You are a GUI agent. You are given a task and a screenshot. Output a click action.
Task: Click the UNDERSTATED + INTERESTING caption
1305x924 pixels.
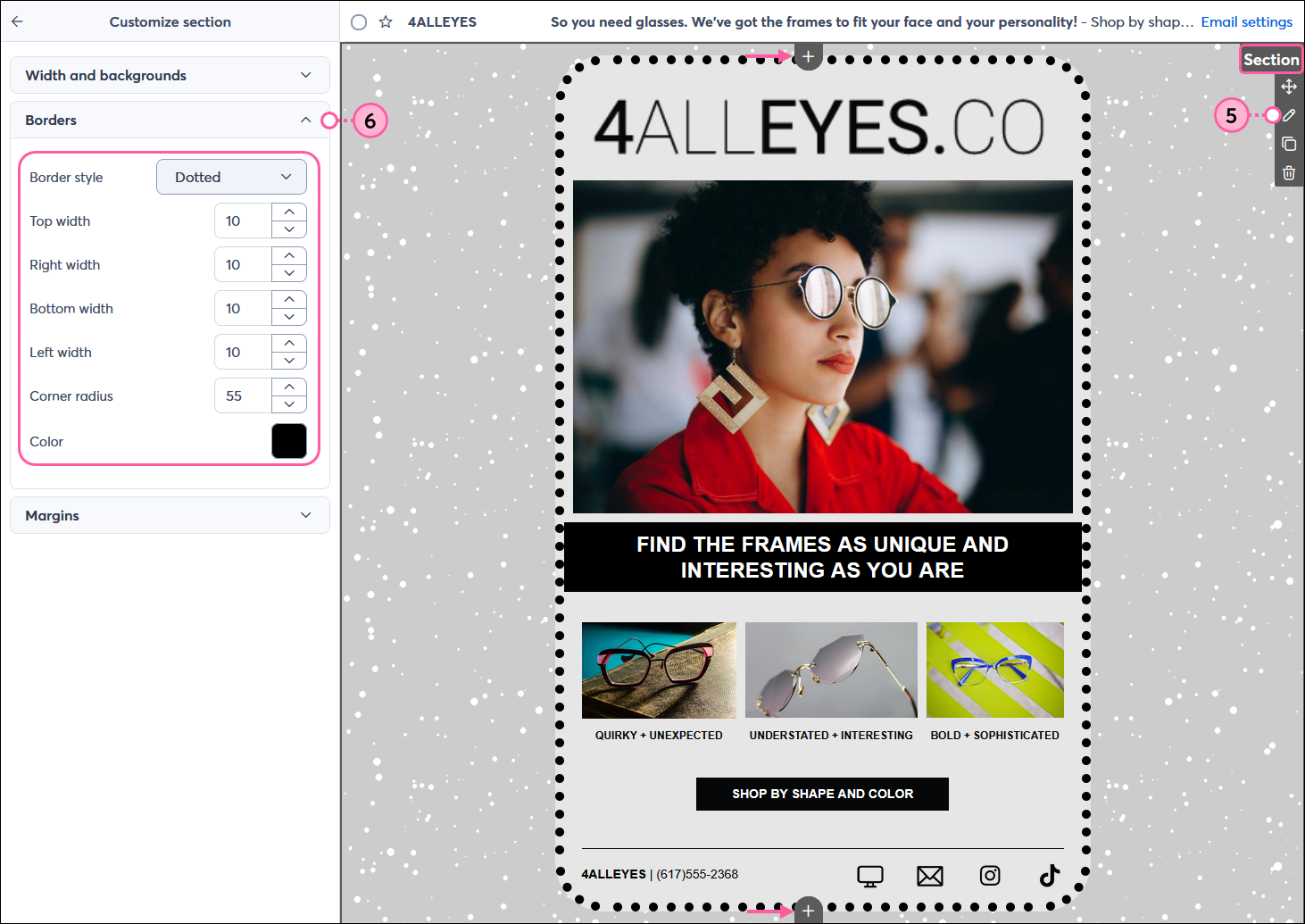point(831,736)
